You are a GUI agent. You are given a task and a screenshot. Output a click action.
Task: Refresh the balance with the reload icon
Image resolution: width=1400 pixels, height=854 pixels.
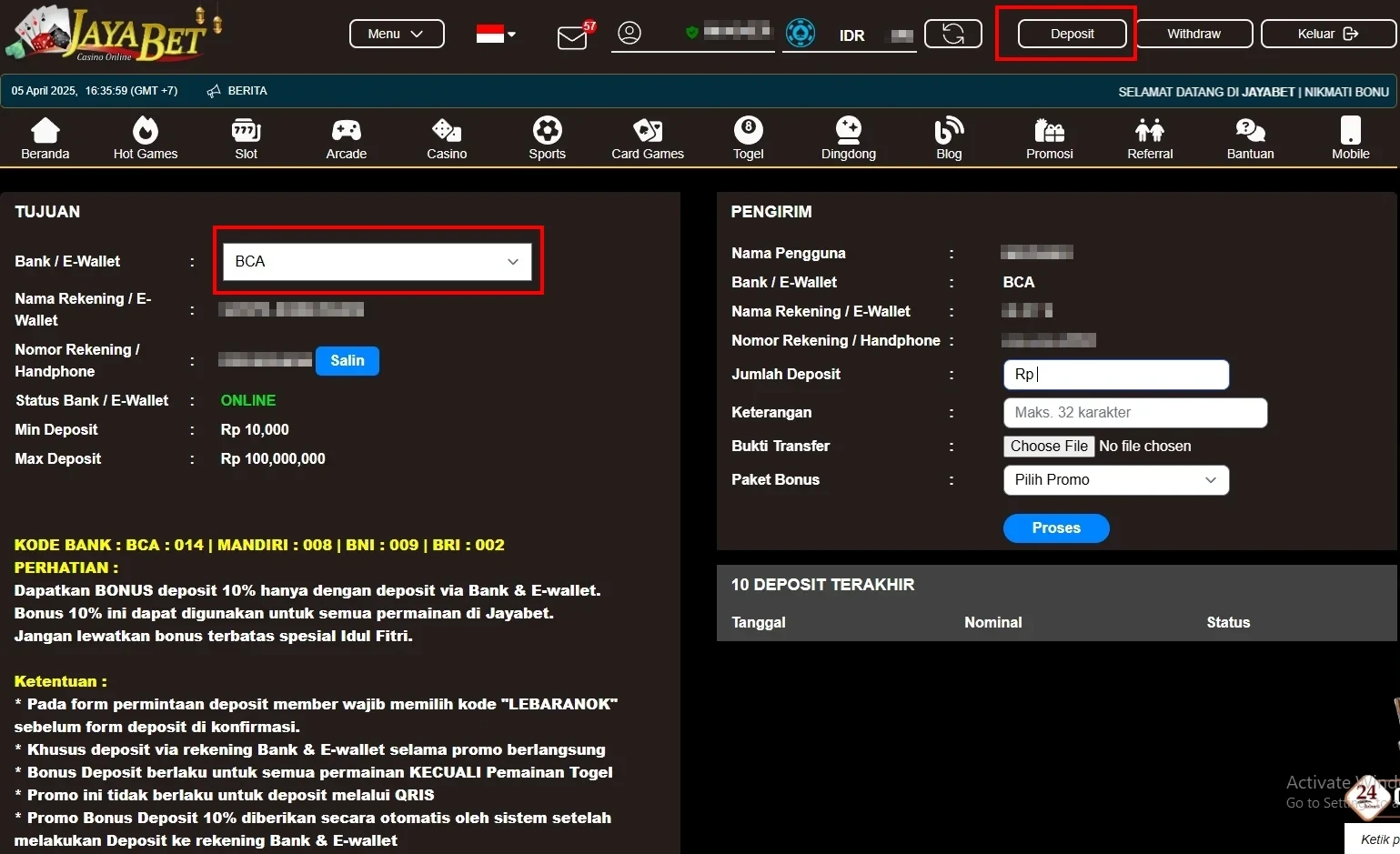point(952,35)
